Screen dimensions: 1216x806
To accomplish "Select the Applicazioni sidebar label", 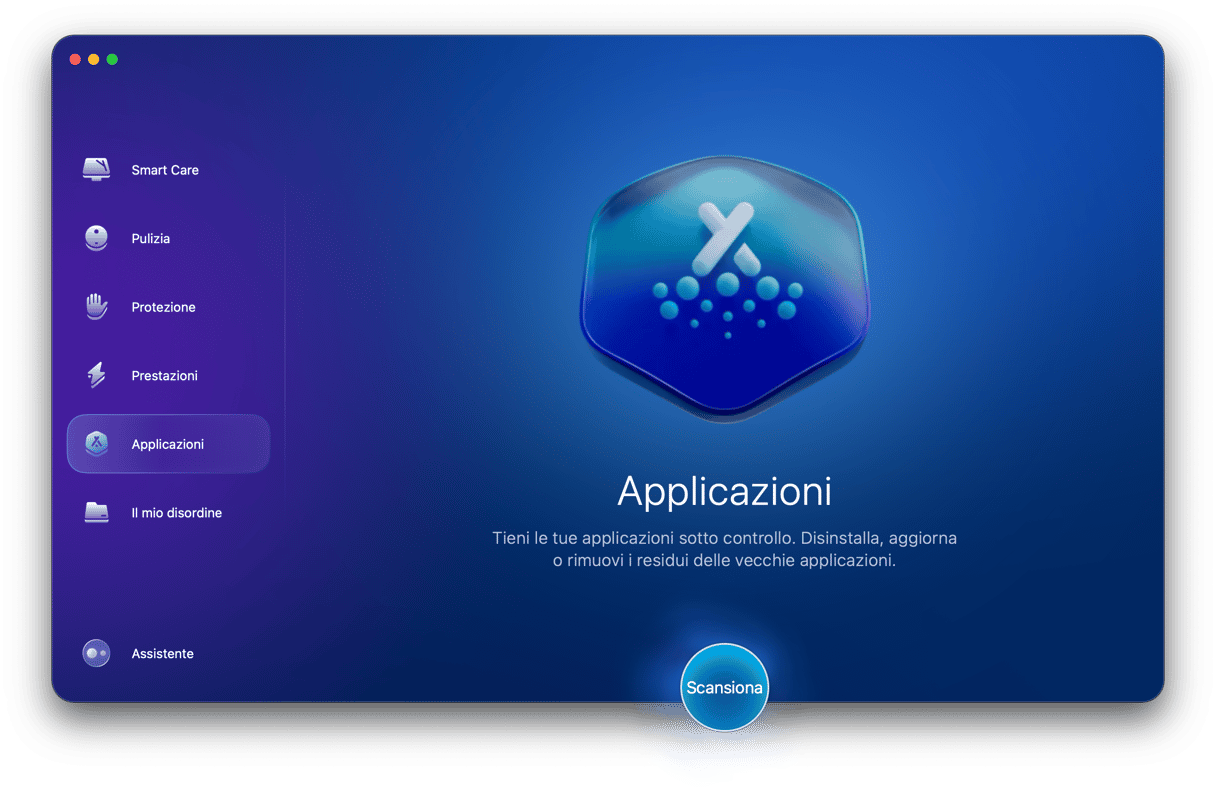I will 168,444.
